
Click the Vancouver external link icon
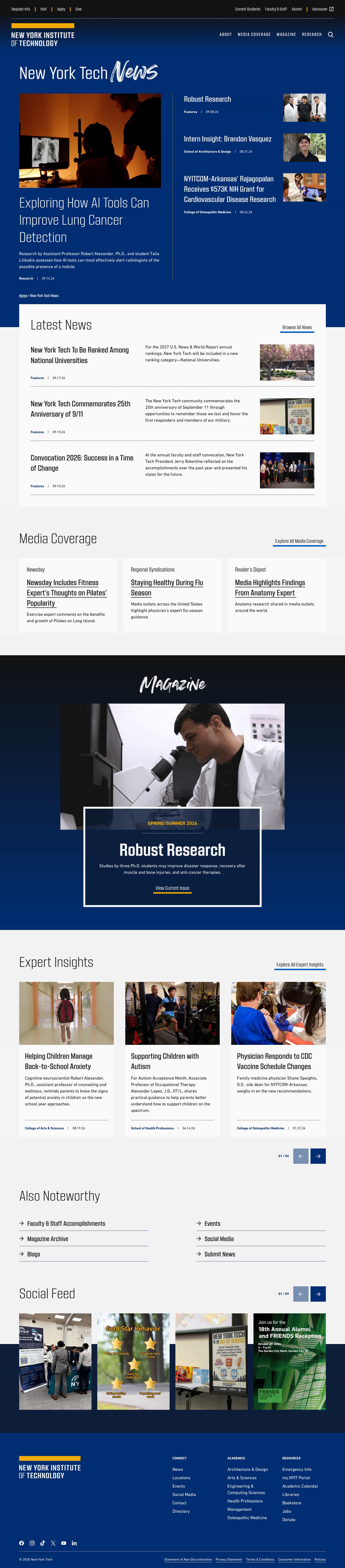332,9
